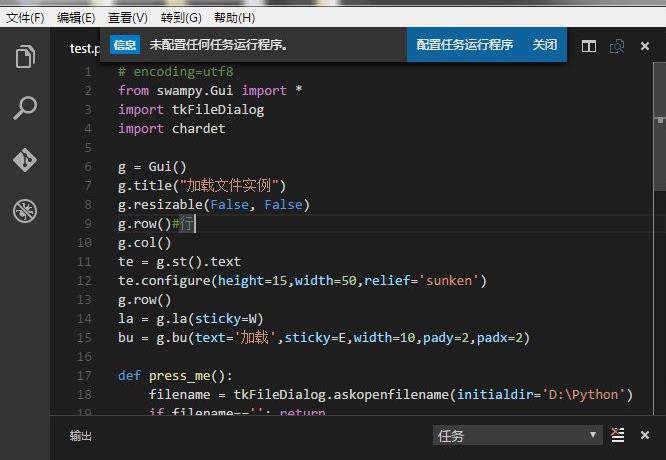
Task: Click line number 6 in gutter
Action: pyautogui.click(x=87, y=167)
